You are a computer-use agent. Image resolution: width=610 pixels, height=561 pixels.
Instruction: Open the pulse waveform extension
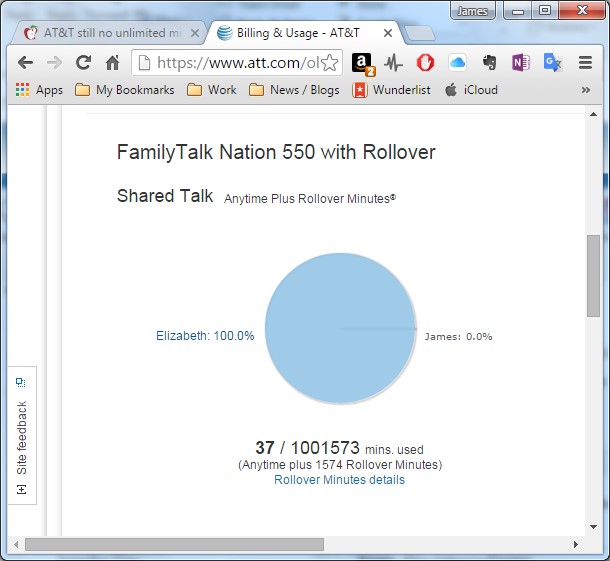tap(393, 63)
